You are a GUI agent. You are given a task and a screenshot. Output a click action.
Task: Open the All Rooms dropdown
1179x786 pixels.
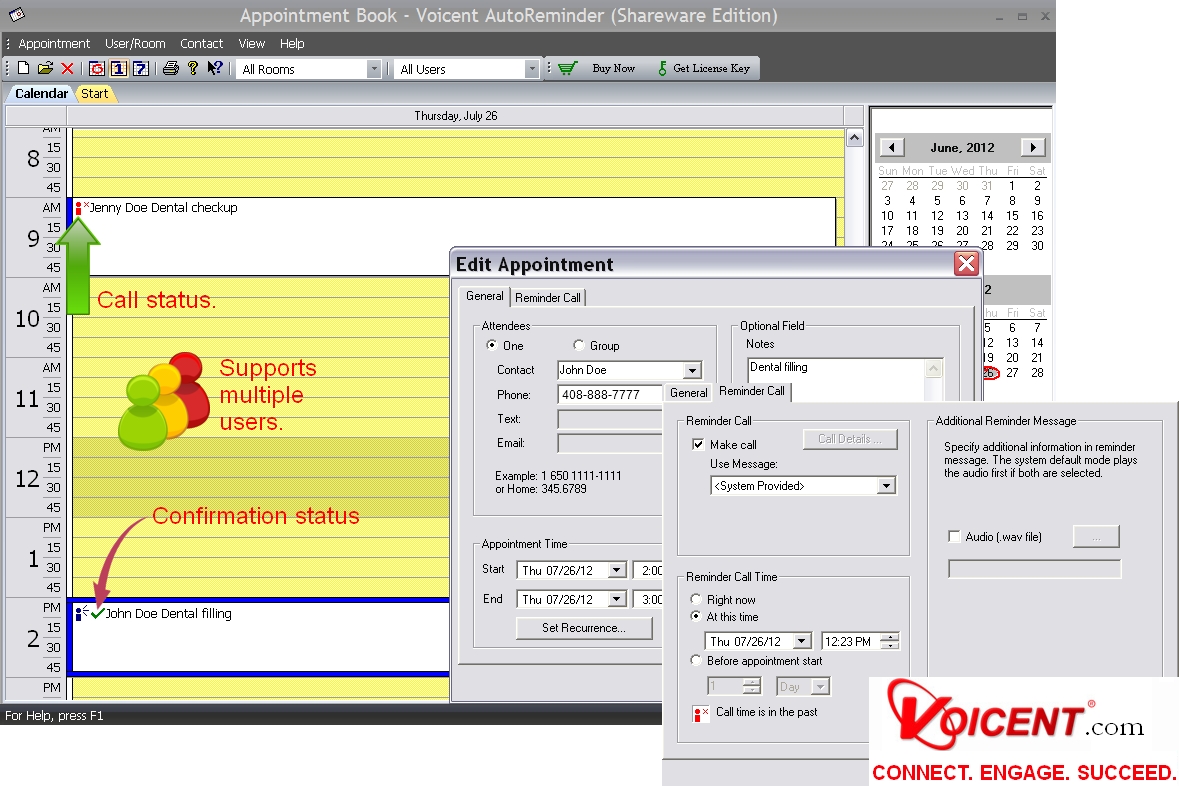tap(373, 68)
